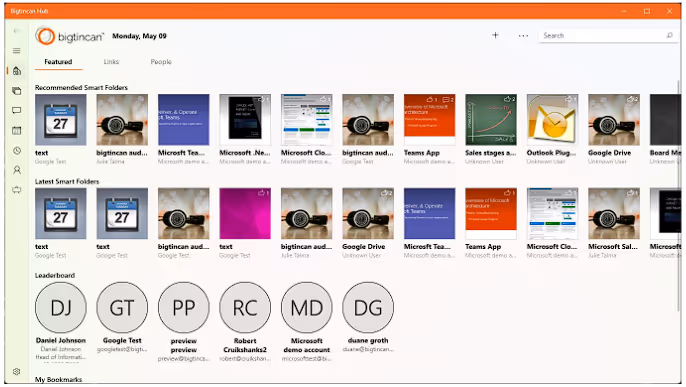Click the 'Leaderboard' heading
Screen dimensions: 686x387
click(x=55, y=275)
